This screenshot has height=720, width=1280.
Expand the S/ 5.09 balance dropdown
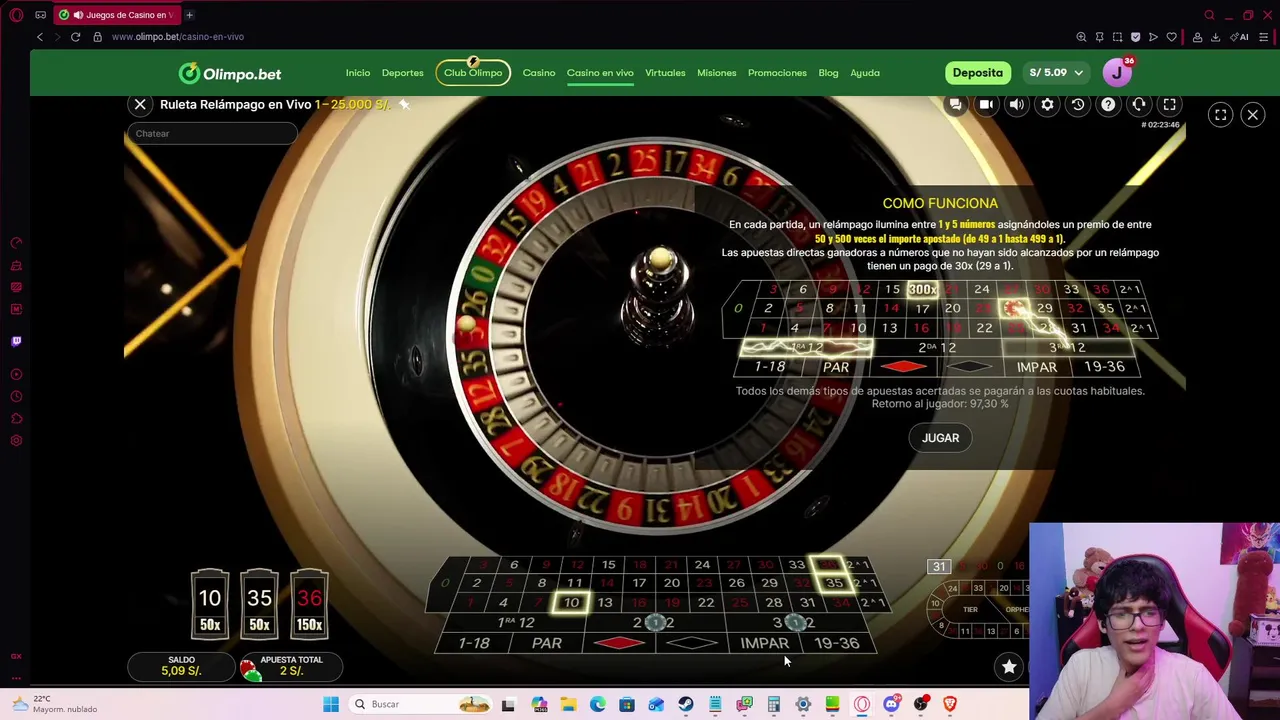(x=1056, y=73)
